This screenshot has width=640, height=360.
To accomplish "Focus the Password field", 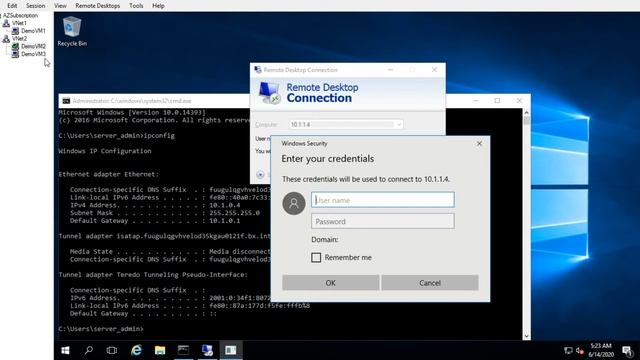I will point(382,221).
